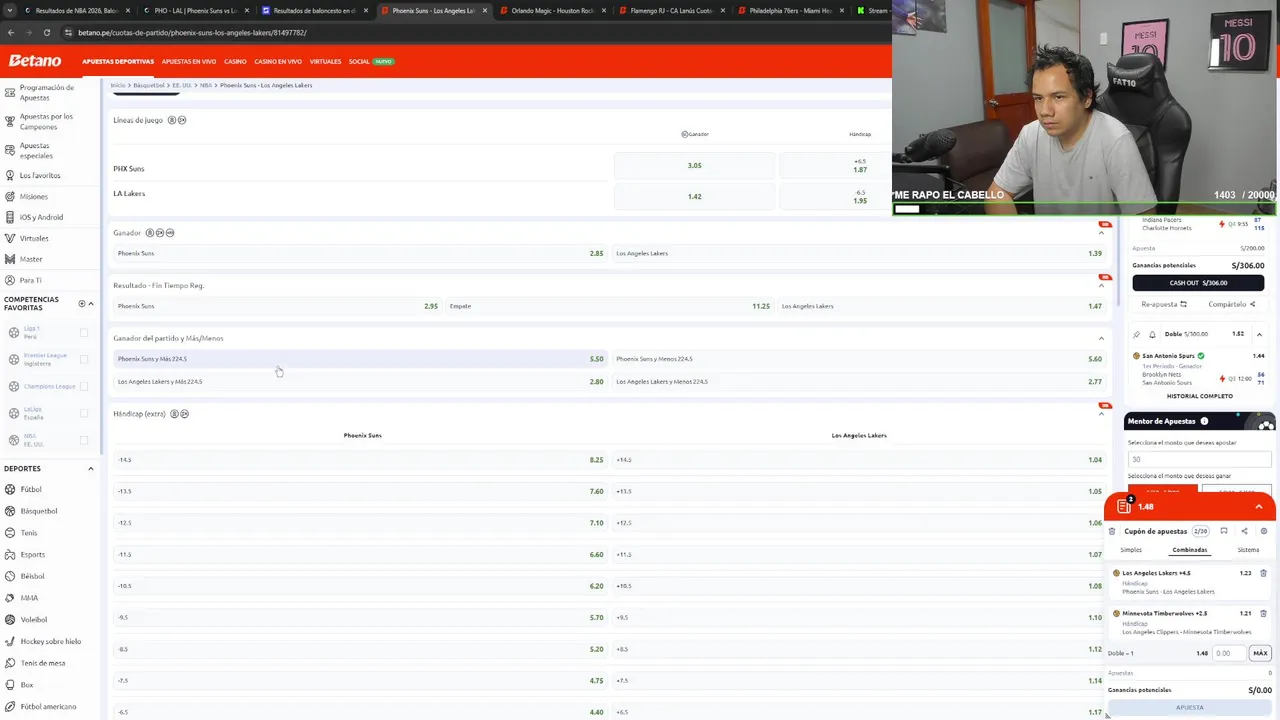Collapse Ganador del partido y Más/Menos section
This screenshot has width=1280, height=720.
(x=1101, y=338)
